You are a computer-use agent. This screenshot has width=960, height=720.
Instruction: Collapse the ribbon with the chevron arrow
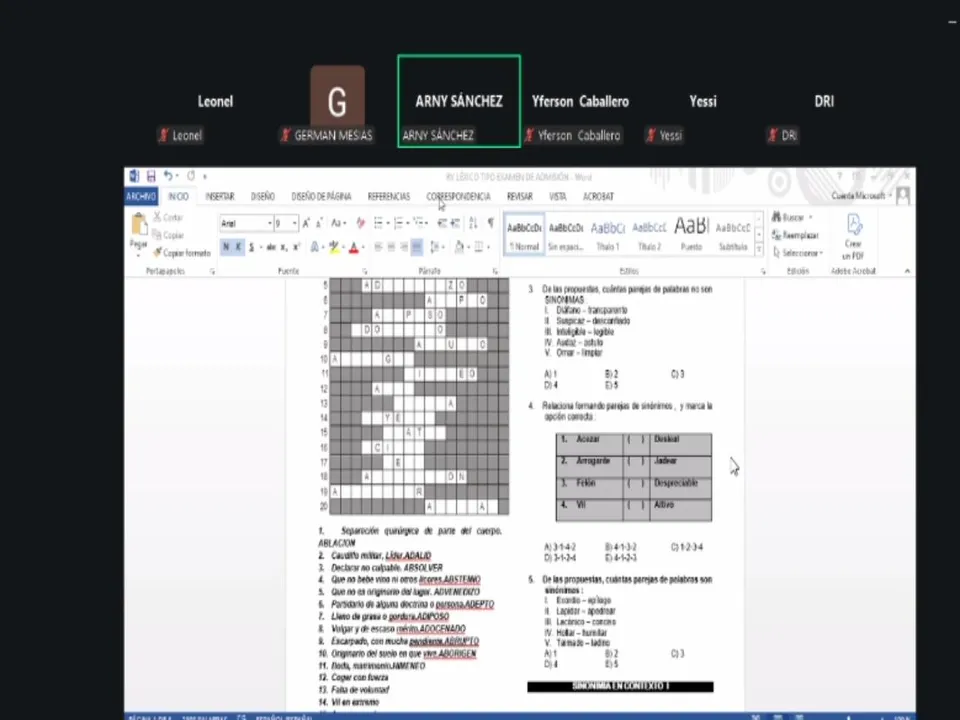click(907, 271)
